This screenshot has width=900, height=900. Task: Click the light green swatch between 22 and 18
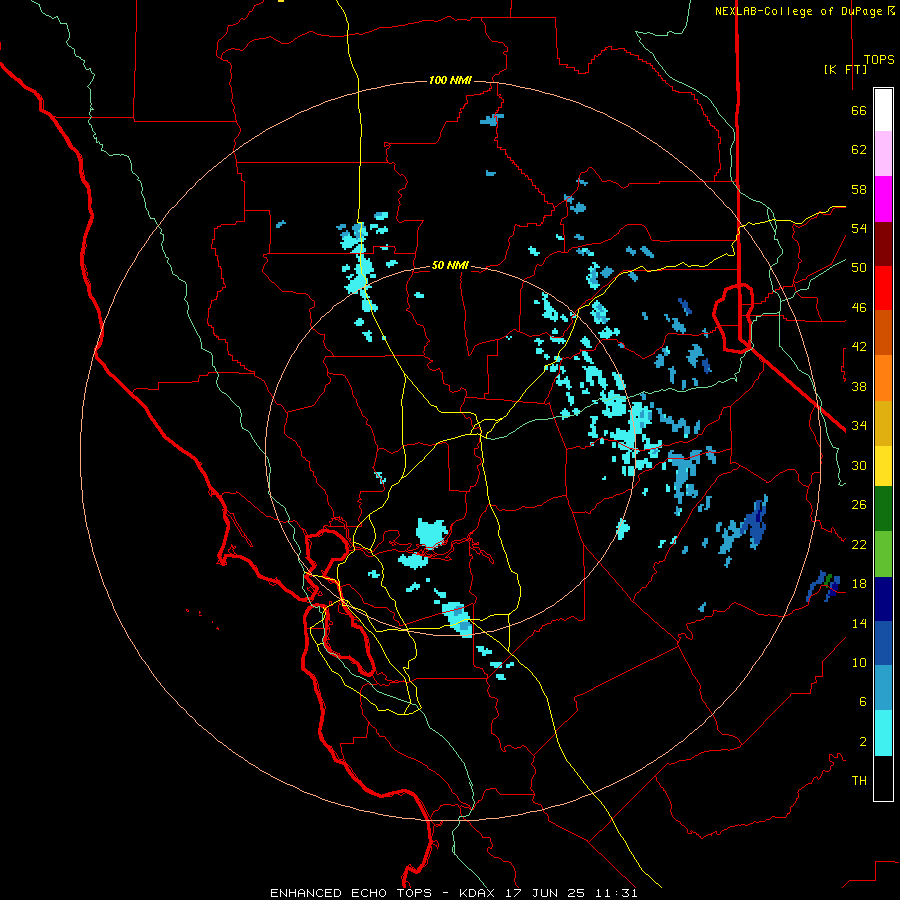[x=883, y=554]
